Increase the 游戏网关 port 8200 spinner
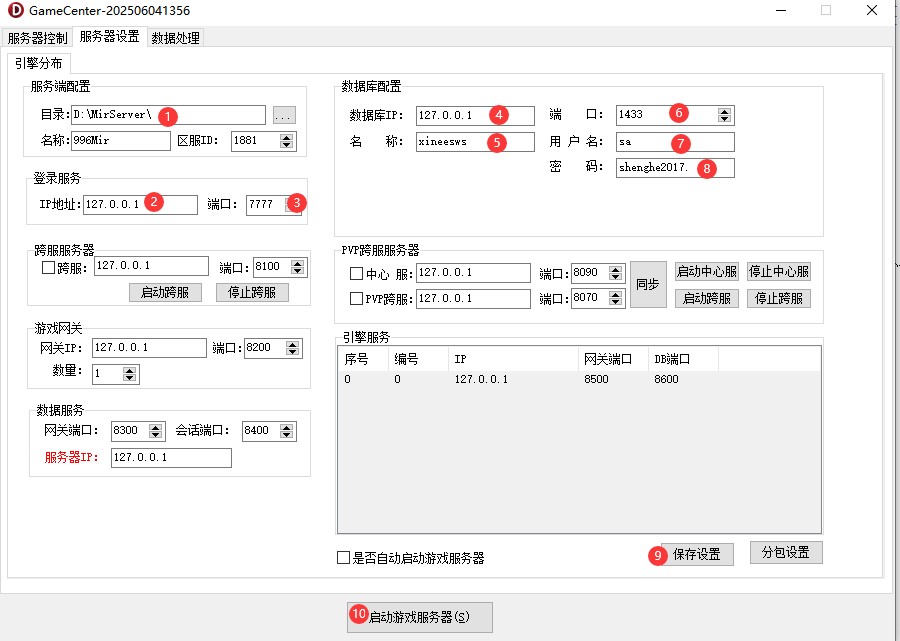The height and width of the screenshot is (641, 900). 293,344
